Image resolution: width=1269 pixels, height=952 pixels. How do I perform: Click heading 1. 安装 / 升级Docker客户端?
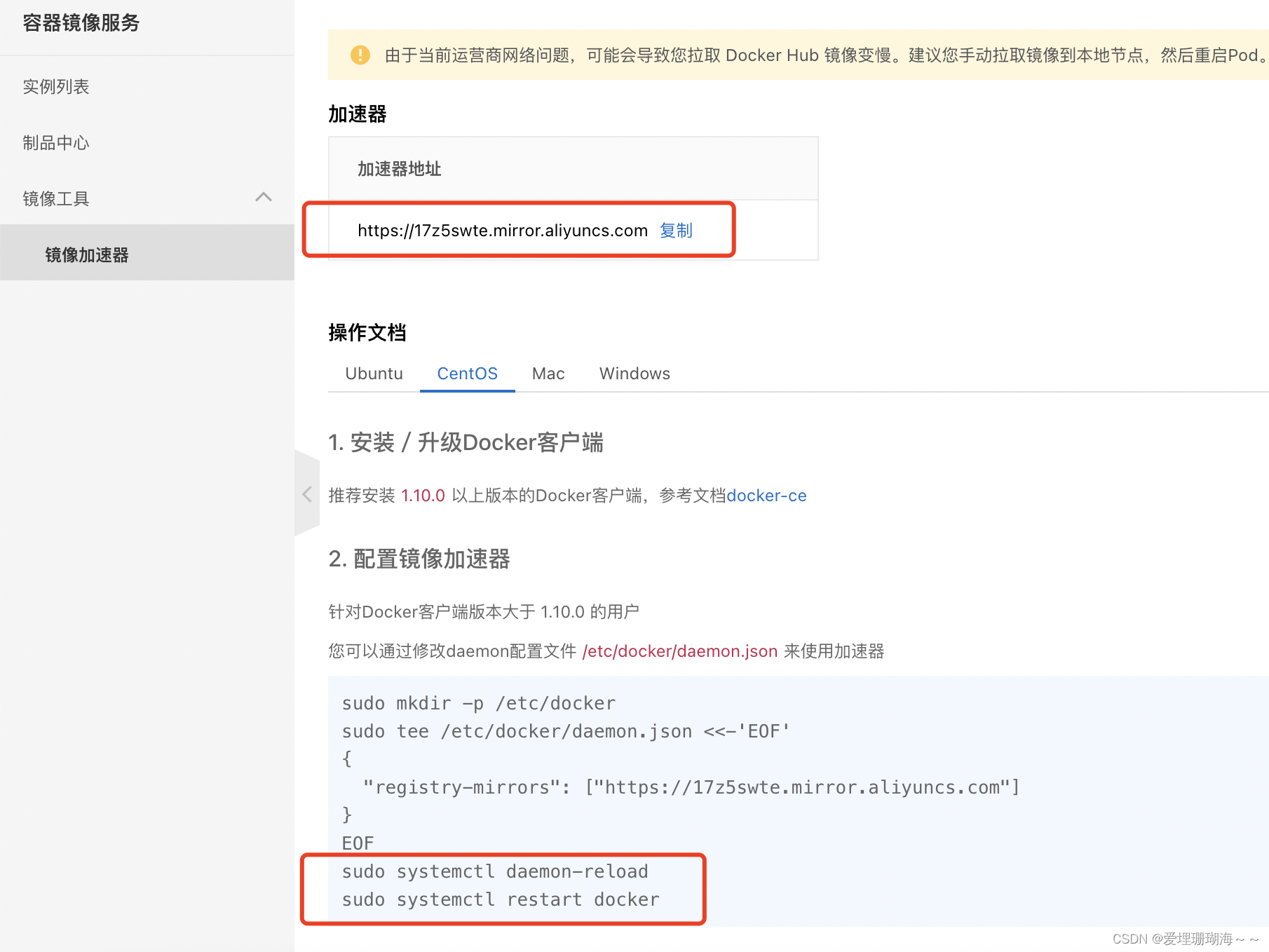(x=466, y=443)
